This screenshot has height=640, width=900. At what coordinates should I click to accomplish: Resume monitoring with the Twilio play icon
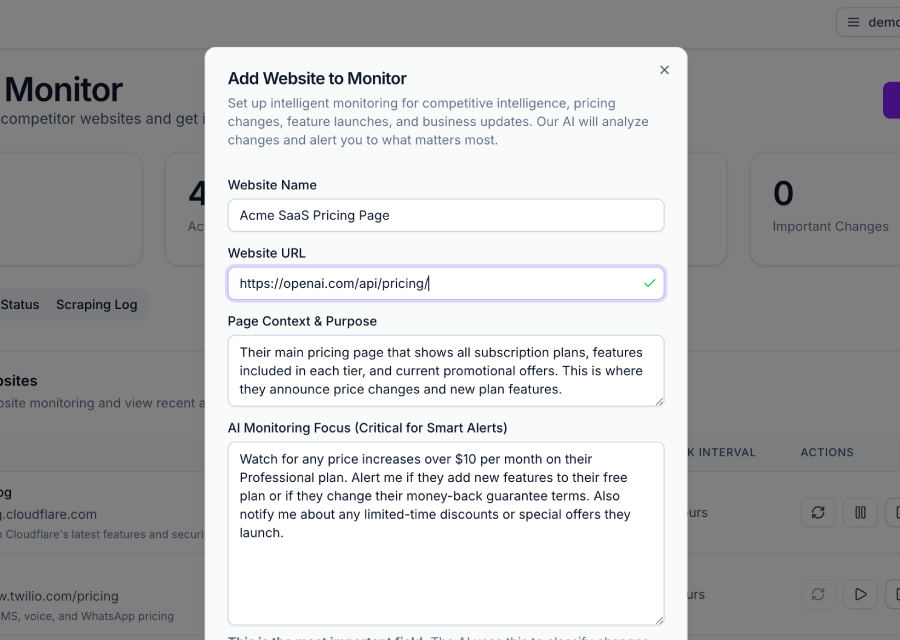click(860, 594)
